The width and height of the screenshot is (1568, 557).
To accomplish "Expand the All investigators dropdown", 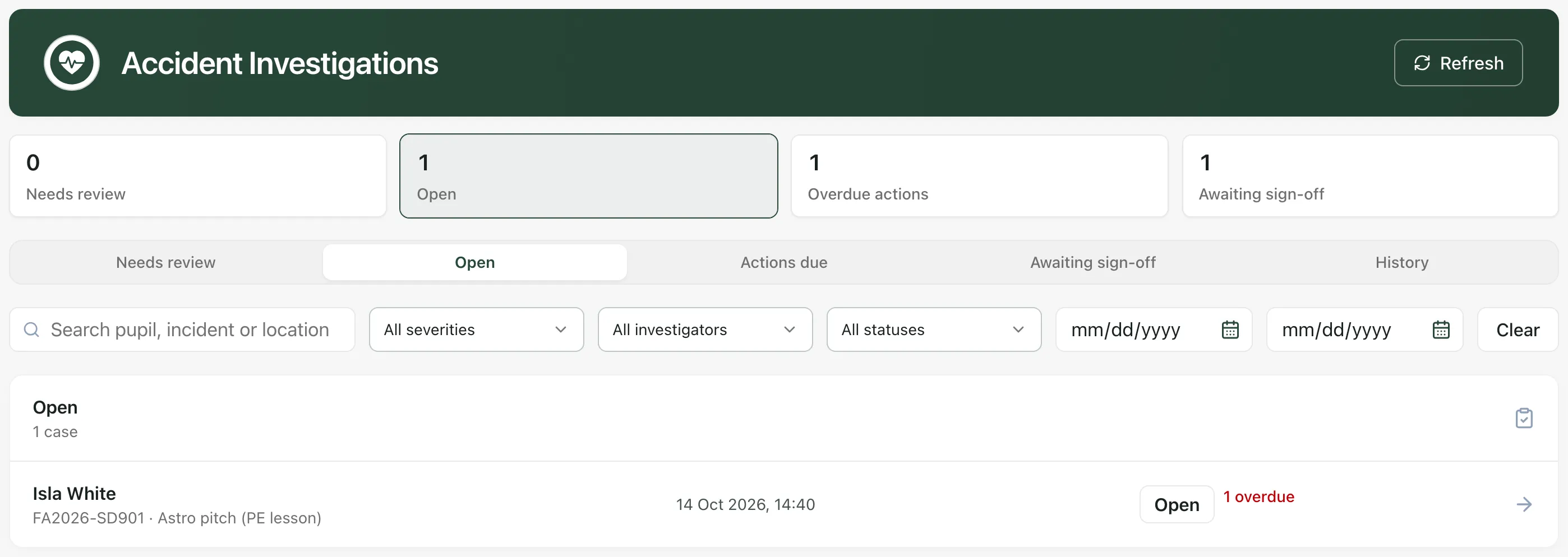I will pyautogui.click(x=705, y=329).
